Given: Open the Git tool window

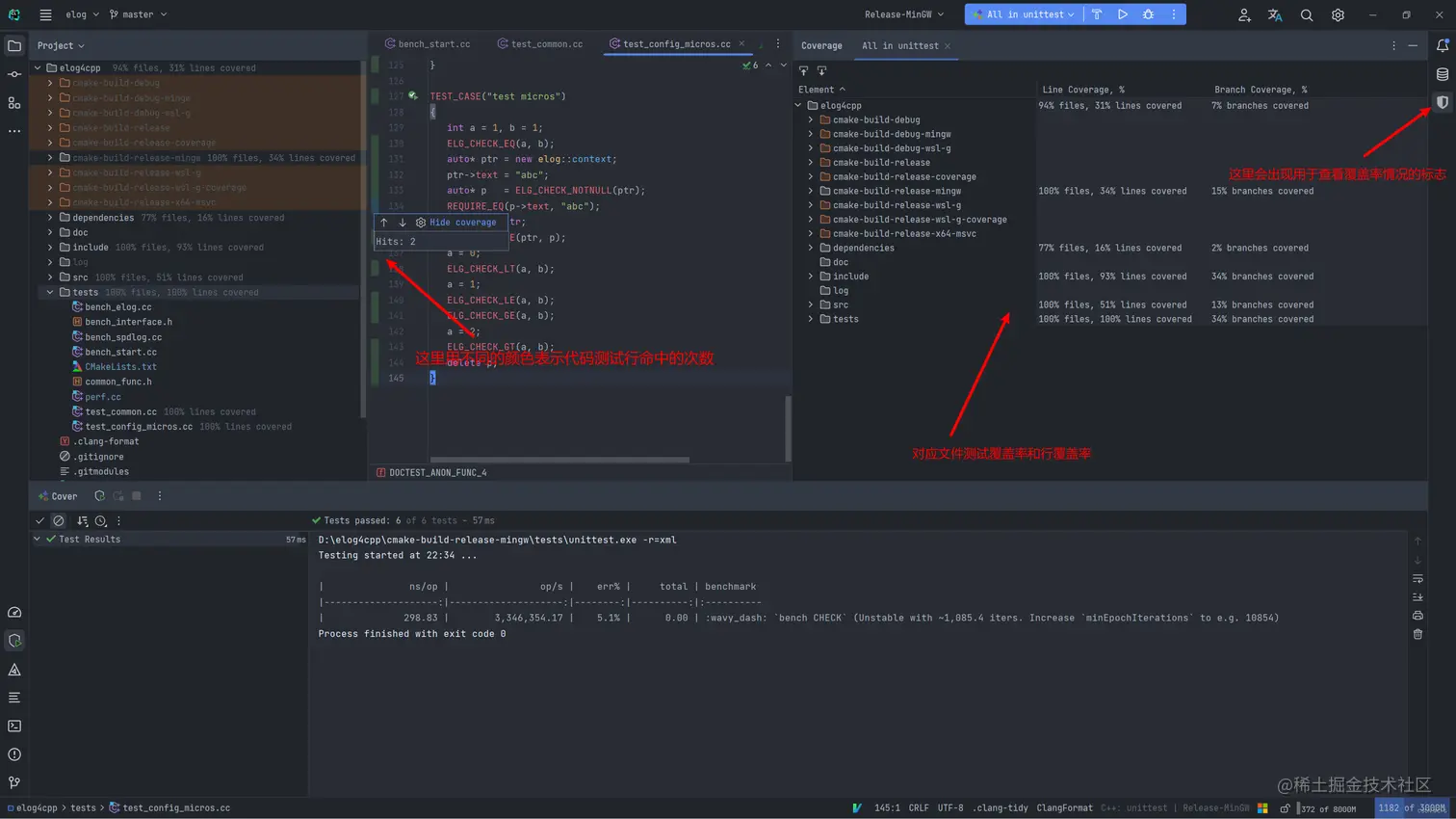Looking at the screenshot, I should (x=14, y=782).
